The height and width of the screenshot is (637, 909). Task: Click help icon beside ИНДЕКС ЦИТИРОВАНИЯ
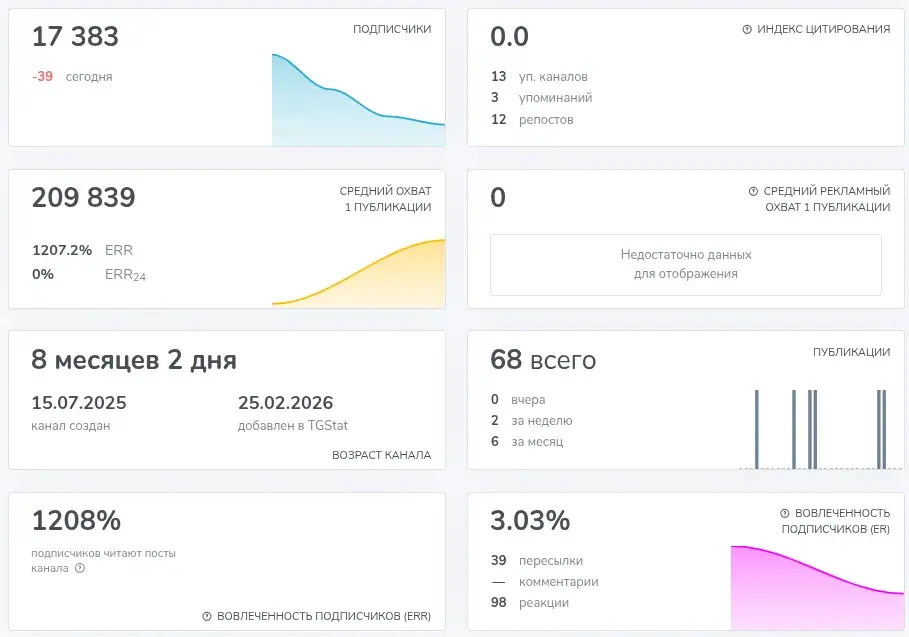[747, 29]
